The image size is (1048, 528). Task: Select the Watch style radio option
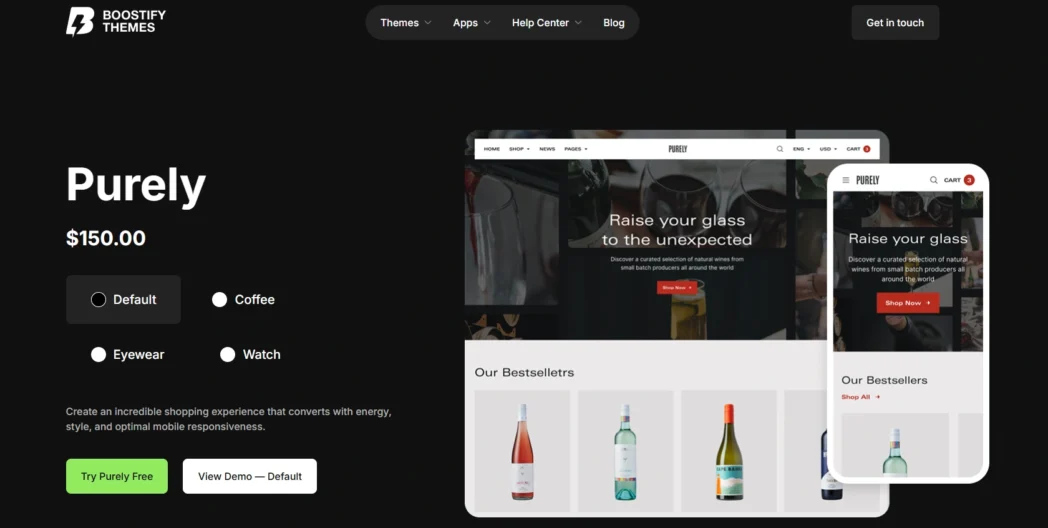[250, 354]
